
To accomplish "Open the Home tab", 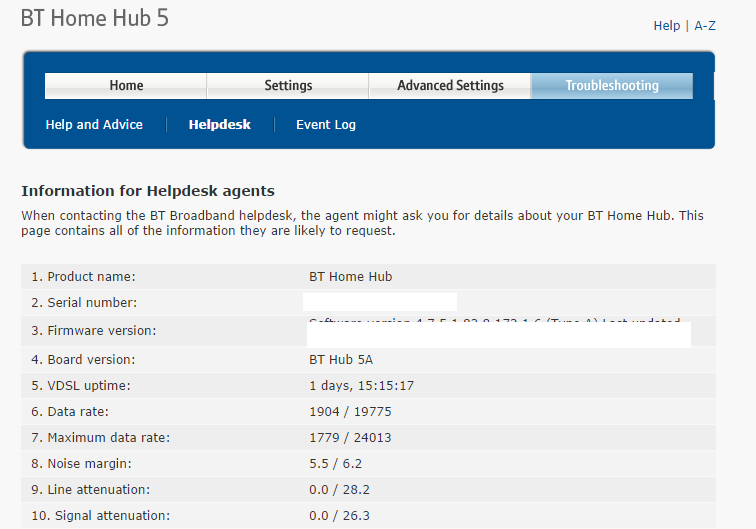I will point(126,86).
